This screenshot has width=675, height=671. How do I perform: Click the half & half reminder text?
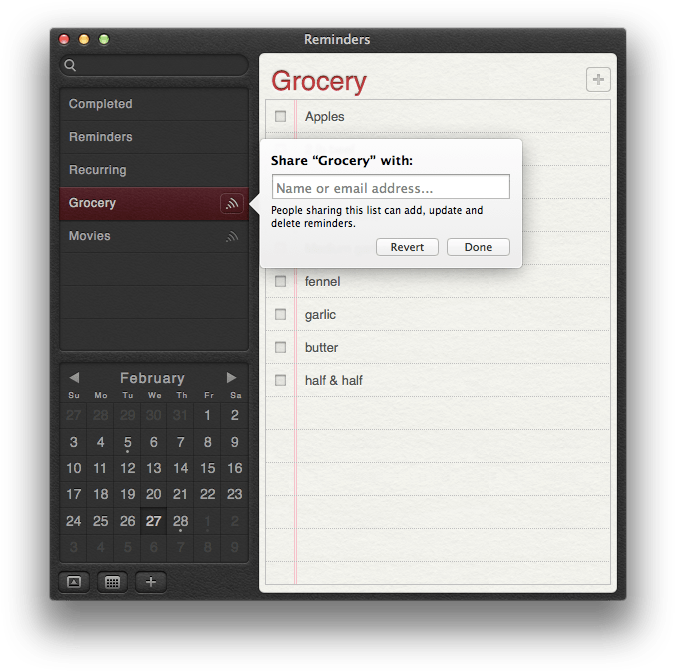click(334, 380)
